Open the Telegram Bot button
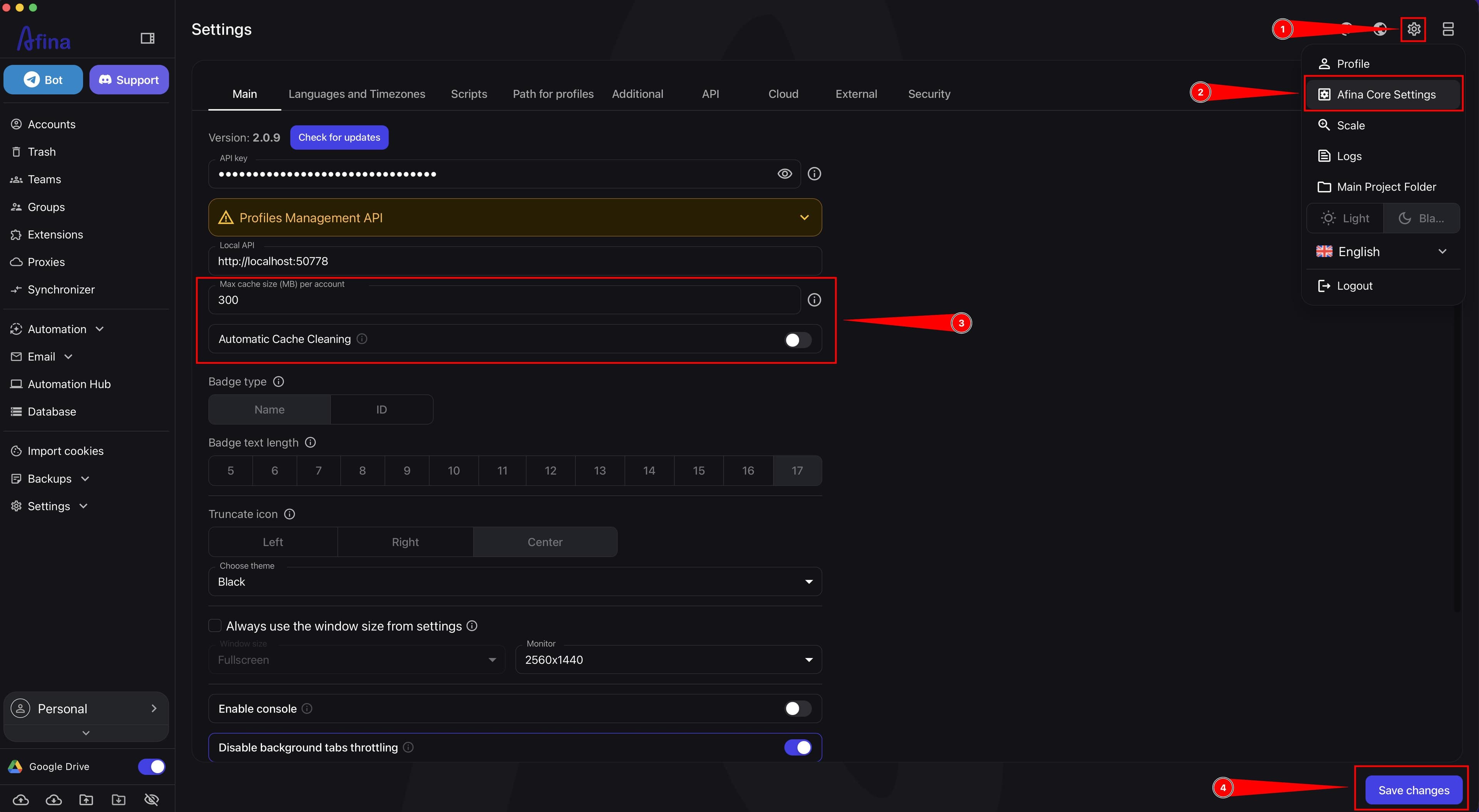This screenshot has height=812, width=1479. (x=43, y=80)
